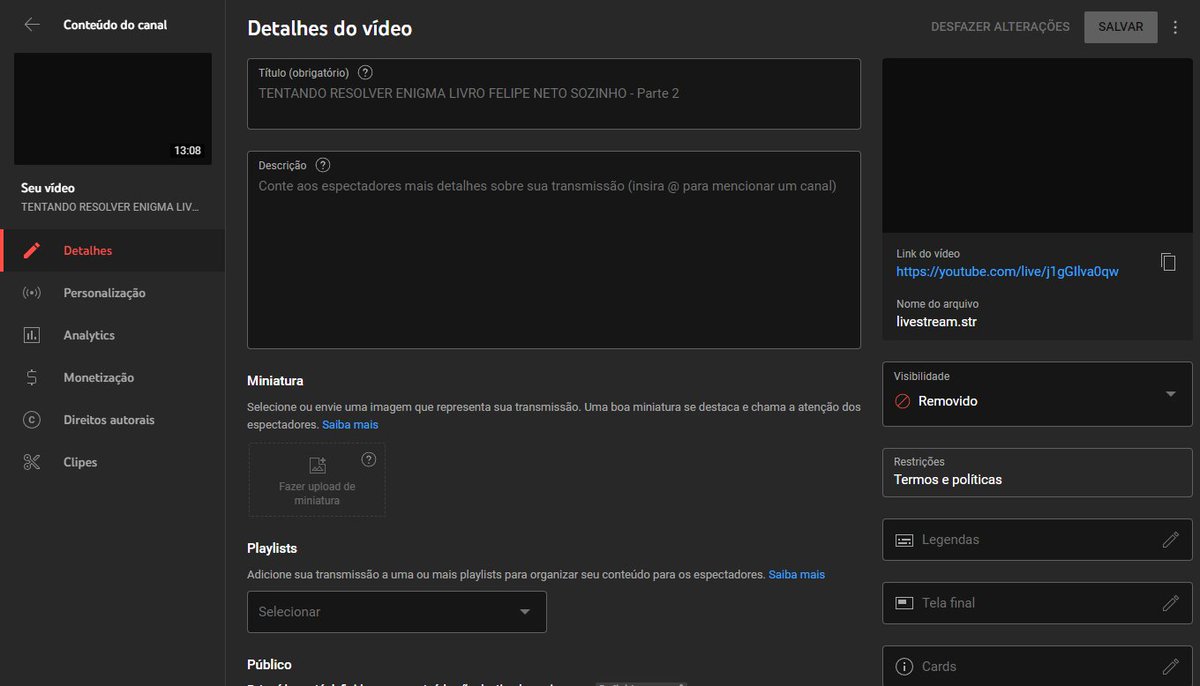This screenshot has height=686, width=1200.
Task: Open the help icon beside Título
Action: (365, 72)
